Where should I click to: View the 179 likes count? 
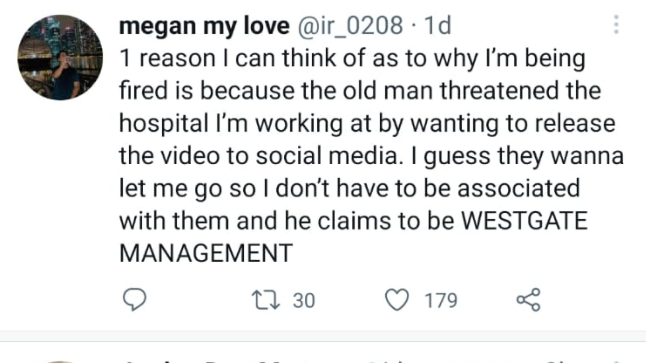coord(441,300)
